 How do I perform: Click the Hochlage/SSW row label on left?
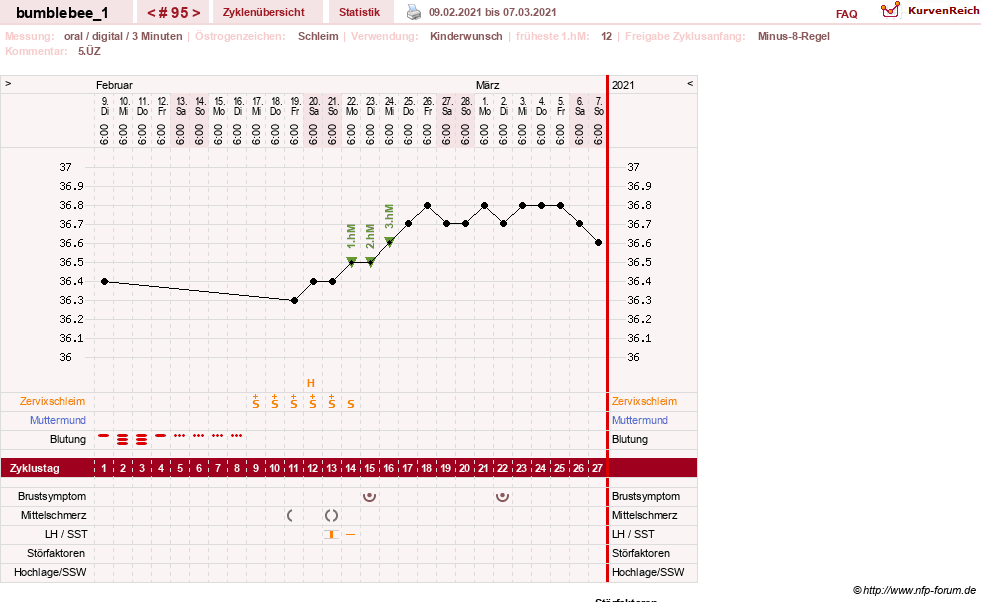(x=50, y=573)
